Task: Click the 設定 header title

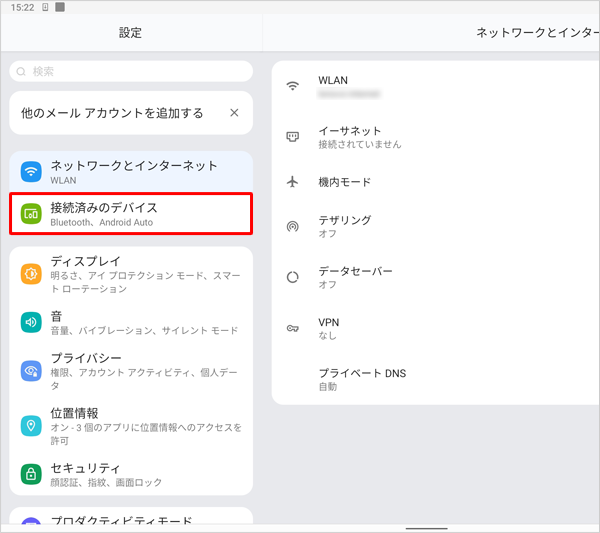Action: pos(130,33)
